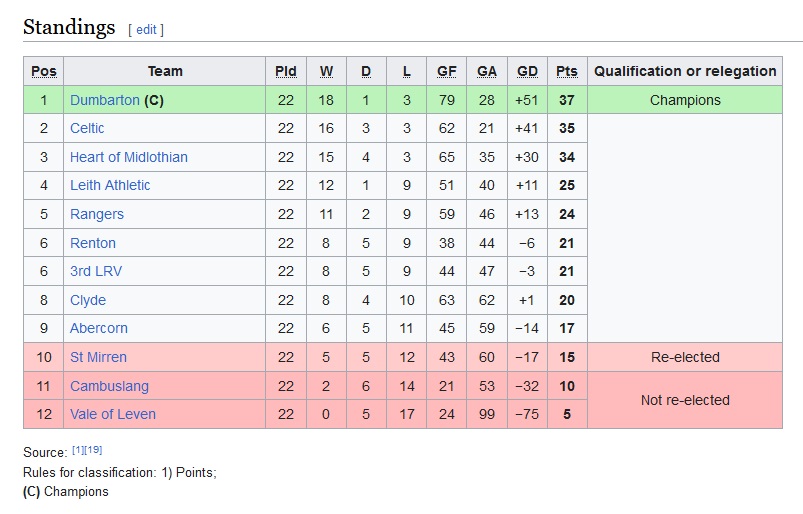803x514 pixels.
Task: Click the GD column header
Action: pyautogui.click(x=527, y=71)
